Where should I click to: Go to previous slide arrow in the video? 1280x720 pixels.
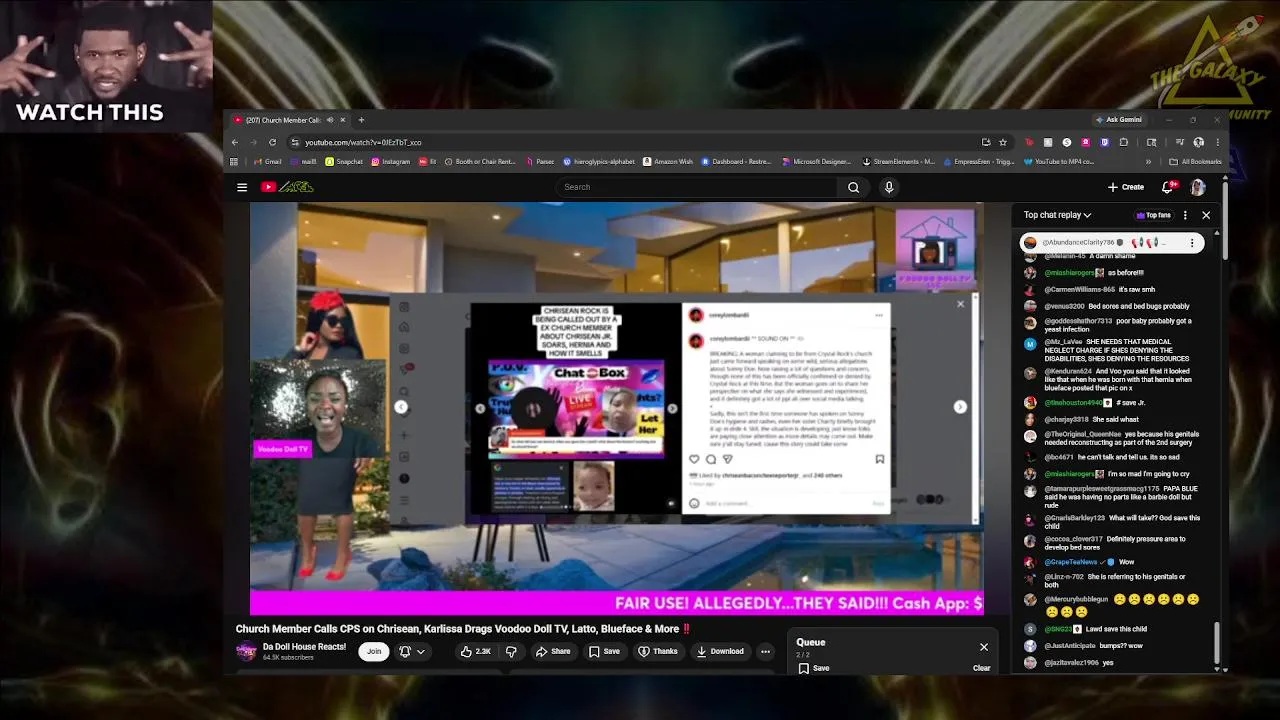[x=401, y=407]
